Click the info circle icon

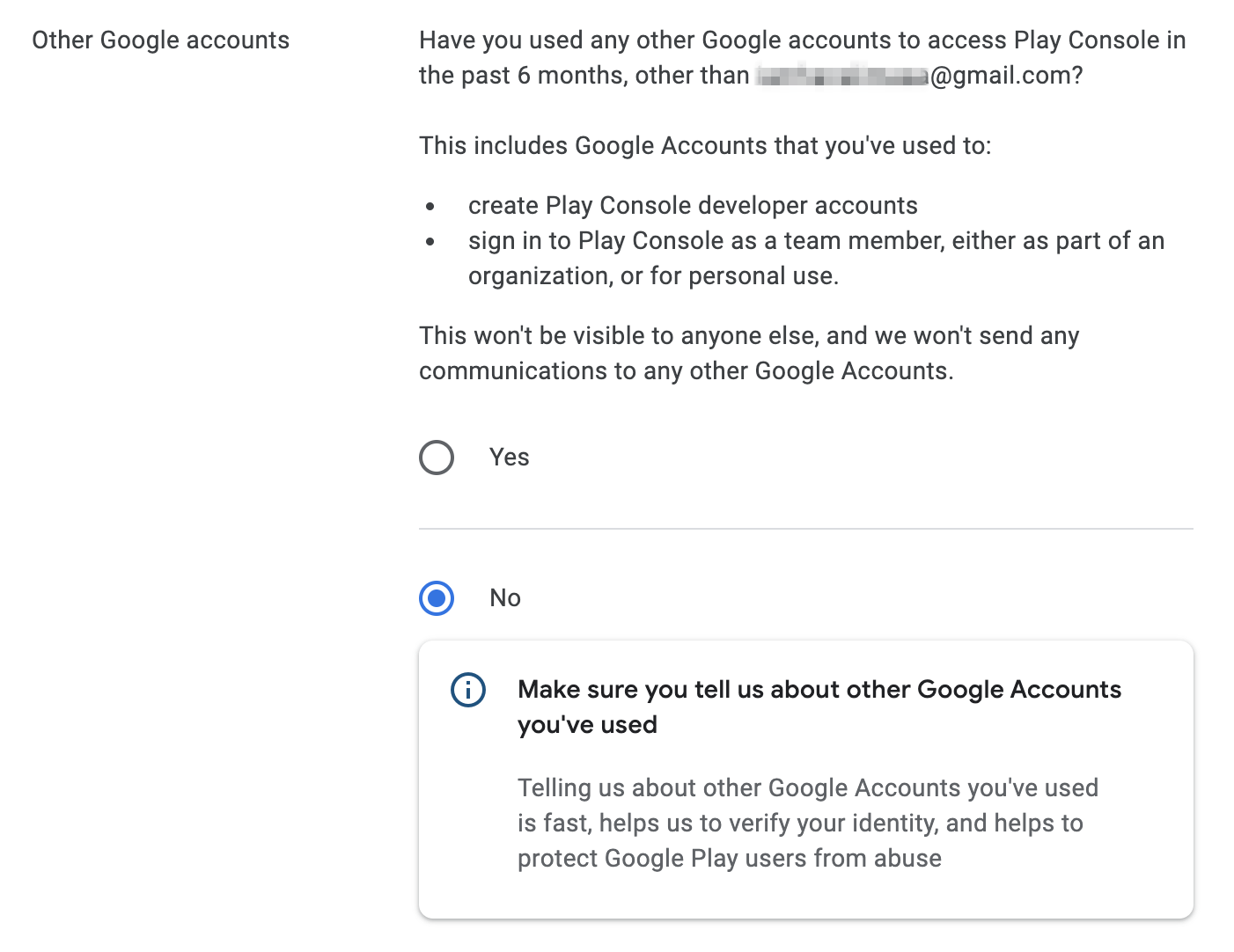pos(468,690)
